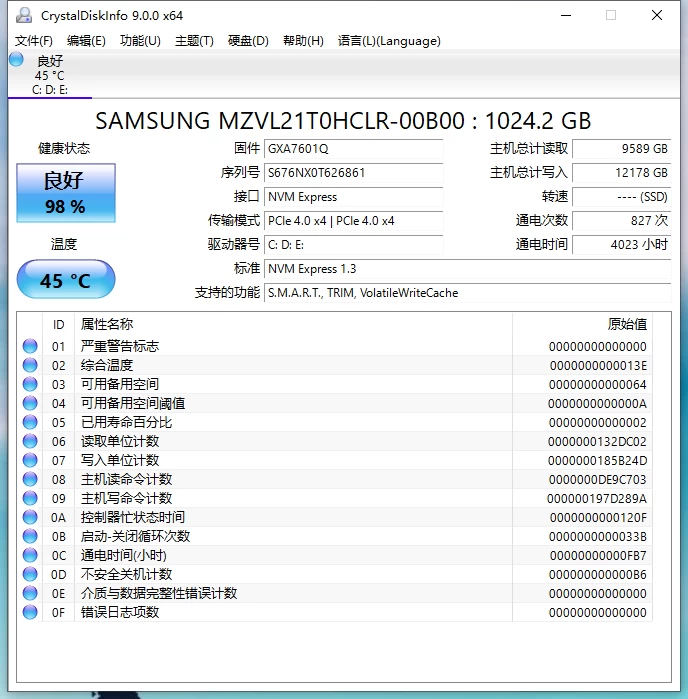Image resolution: width=688 pixels, height=699 pixels.
Task: Select the disk status orb in drive tab
Action: 16,59
